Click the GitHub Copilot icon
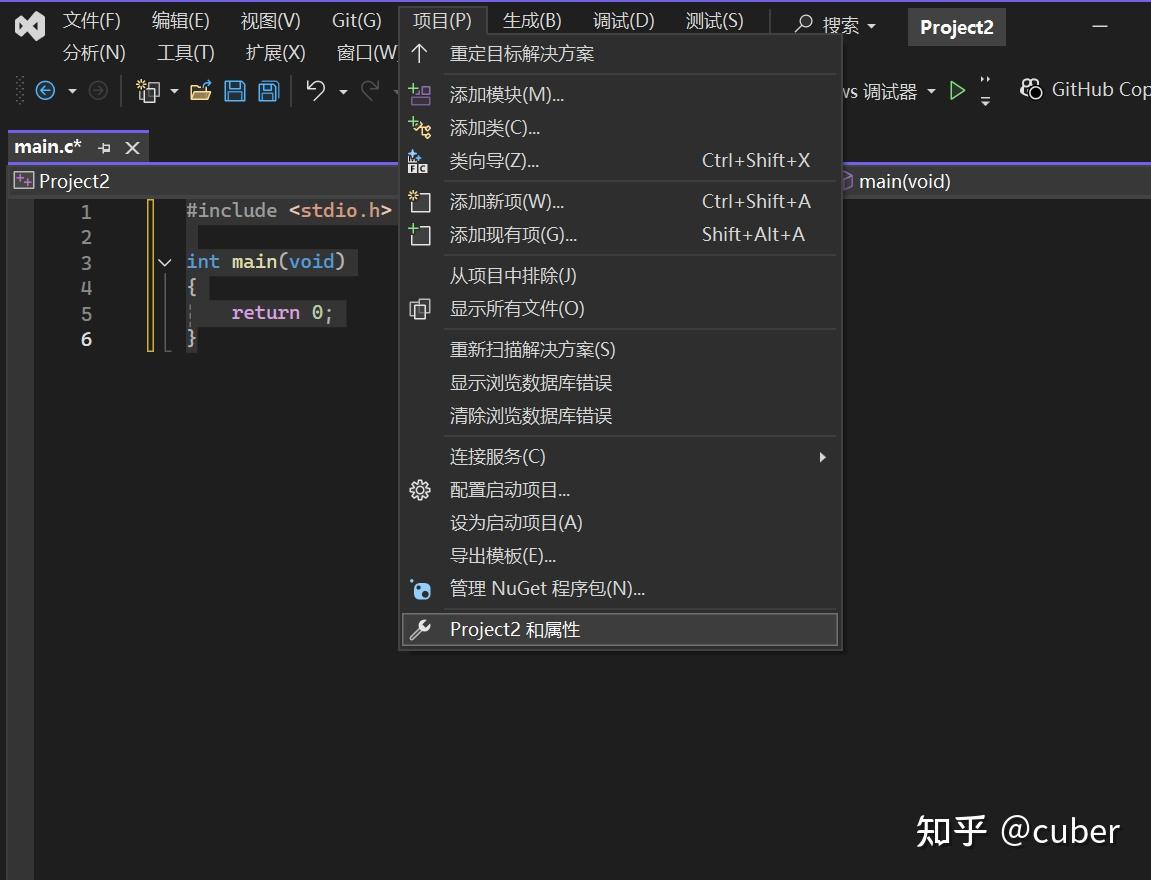Screen dimensions: 1151x880 click(1031, 90)
